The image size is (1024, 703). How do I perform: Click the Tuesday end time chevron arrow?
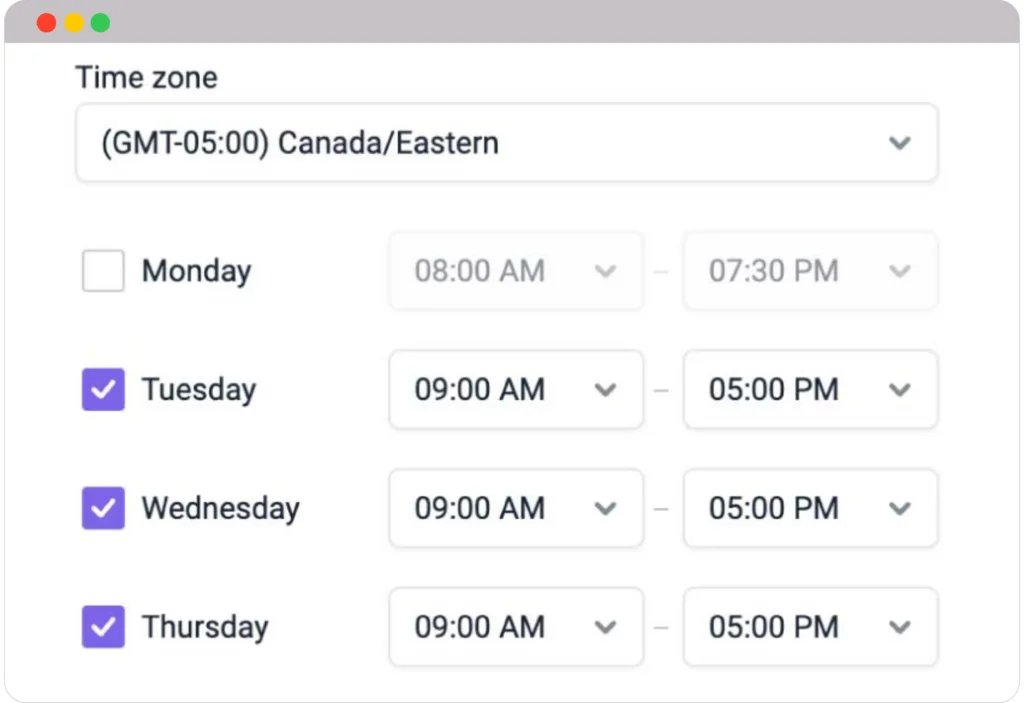pos(900,390)
